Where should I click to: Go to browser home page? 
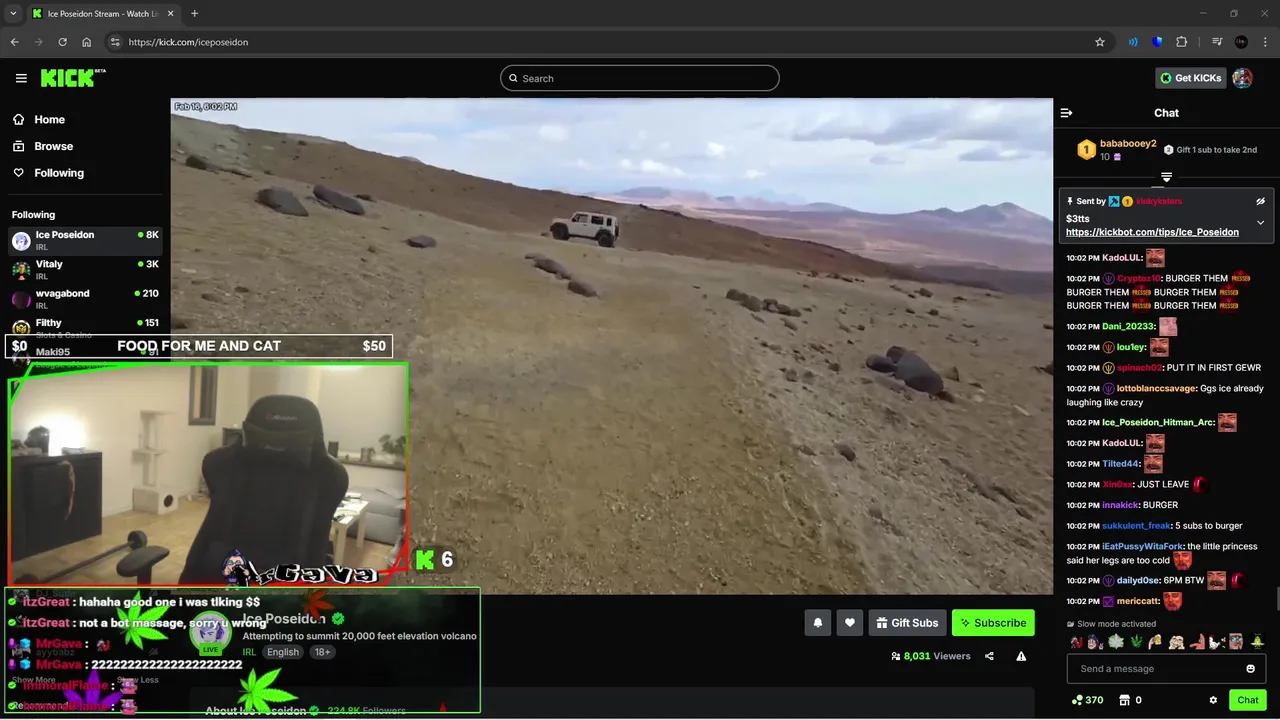[87, 42]
